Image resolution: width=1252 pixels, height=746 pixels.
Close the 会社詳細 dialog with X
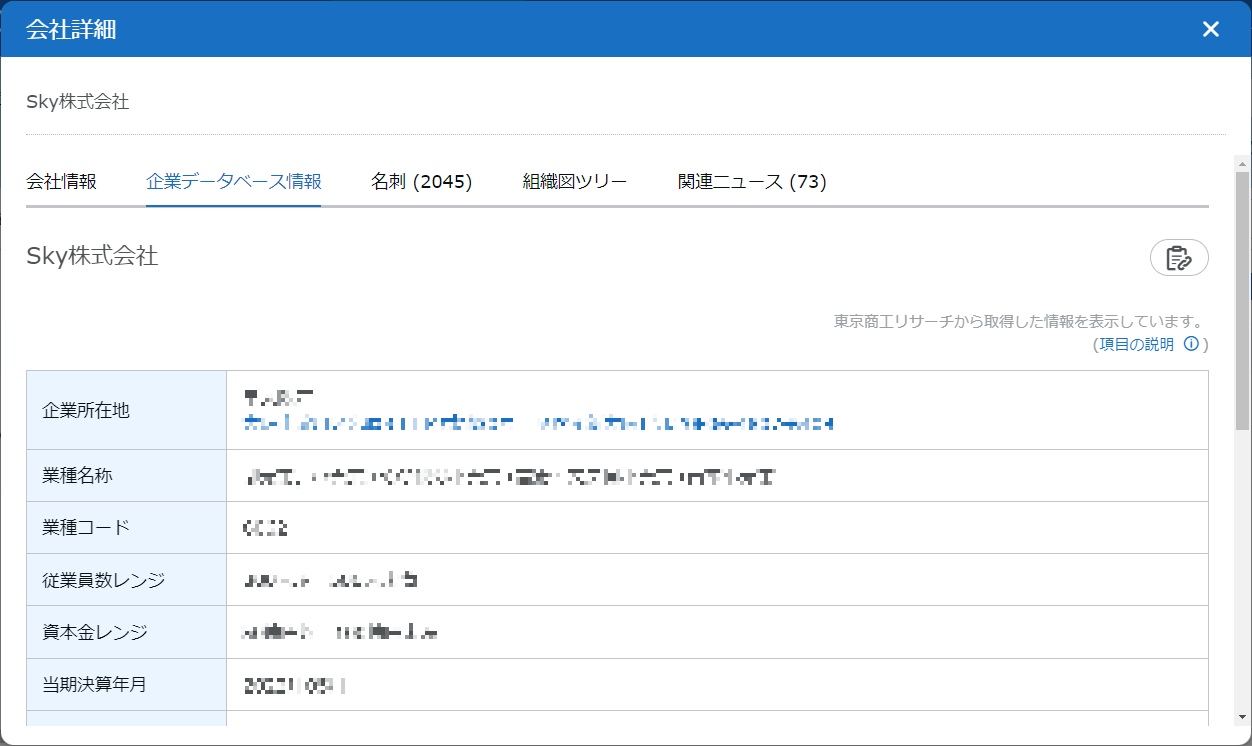pyautogui.click(x=1210, y=29)
